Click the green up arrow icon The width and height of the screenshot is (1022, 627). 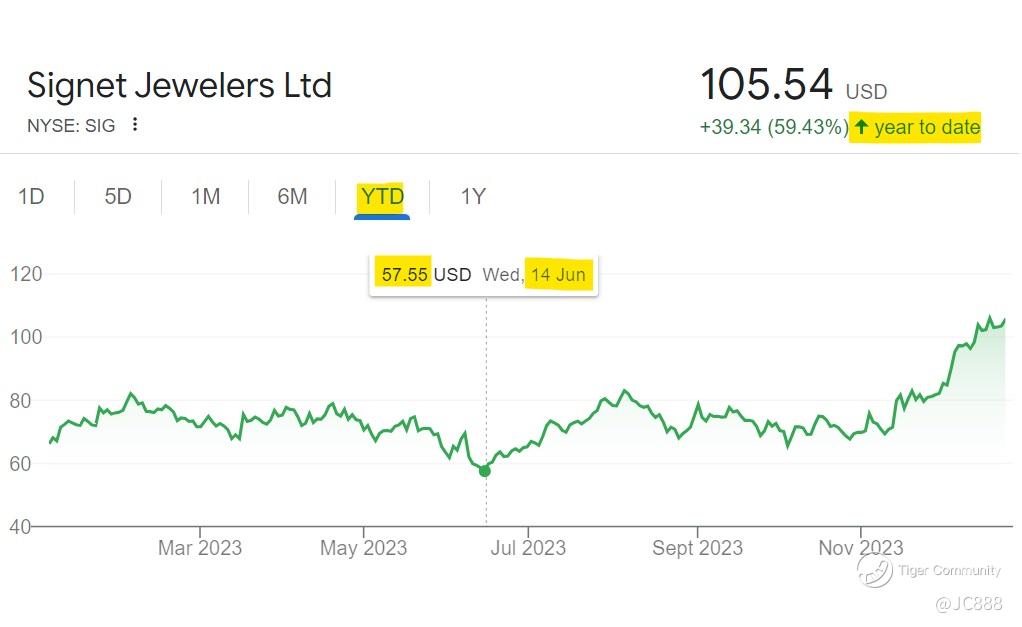(x=860, y=127)
